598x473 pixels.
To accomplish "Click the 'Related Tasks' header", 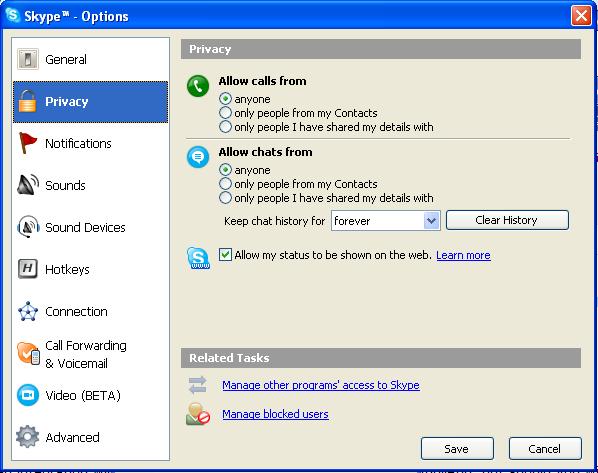I will click(381, 358).
